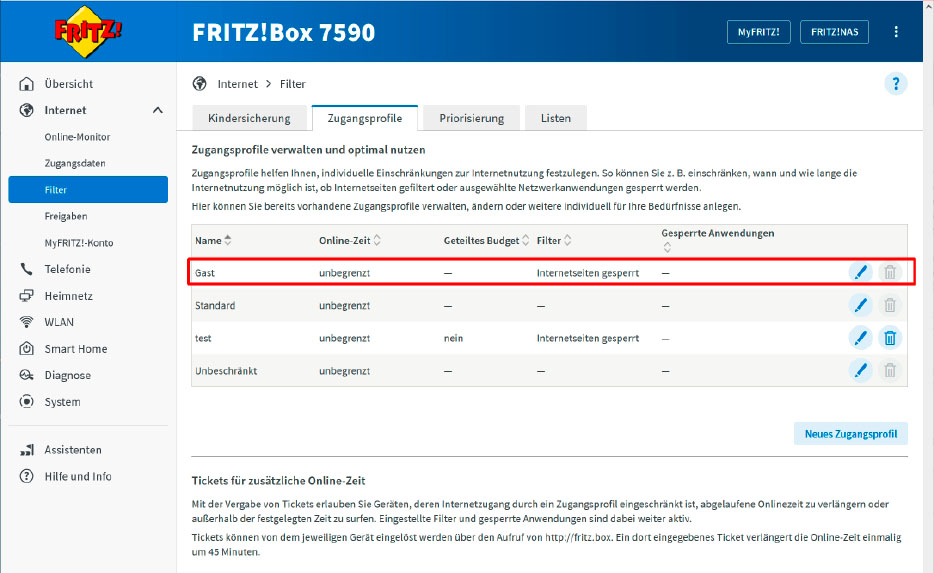Open Freigaben in sidebar

point(66,216)
